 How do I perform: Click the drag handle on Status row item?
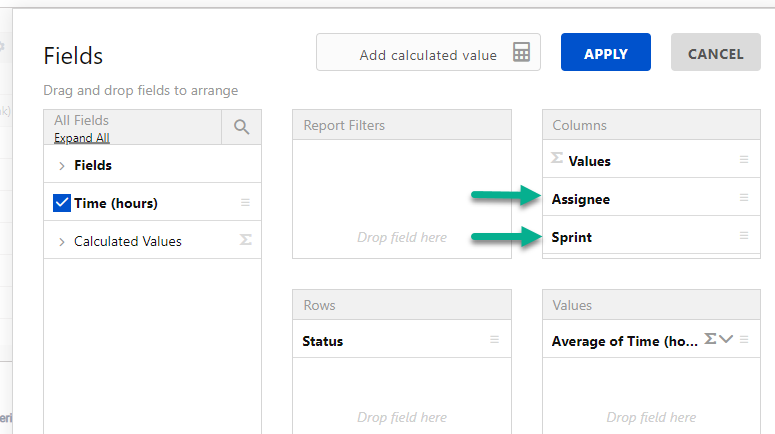point(494,339)
